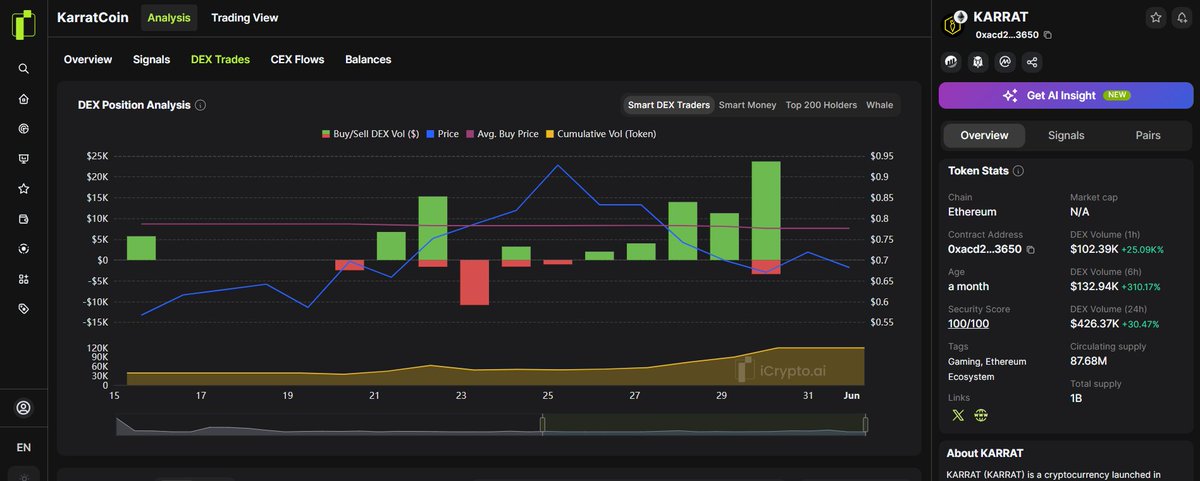This screenshot has width=1200, height=481.
Task: Switch language using the EN selector
Action: 23,447
